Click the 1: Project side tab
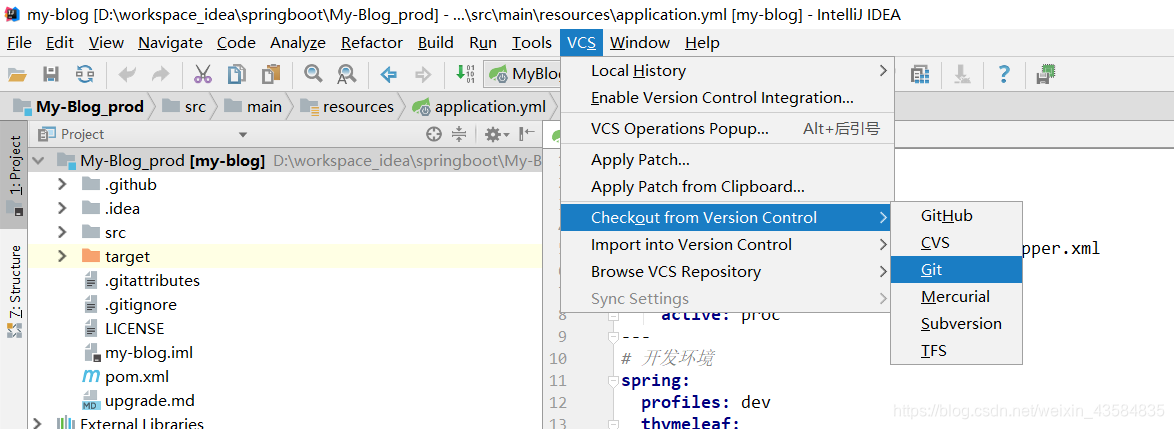This screenshot has width=1174, height=429. point(14,174)
